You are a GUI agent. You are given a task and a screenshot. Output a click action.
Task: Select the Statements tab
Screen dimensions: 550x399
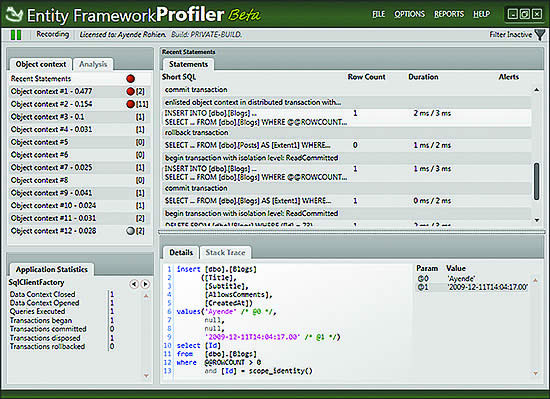click(188, 64)
